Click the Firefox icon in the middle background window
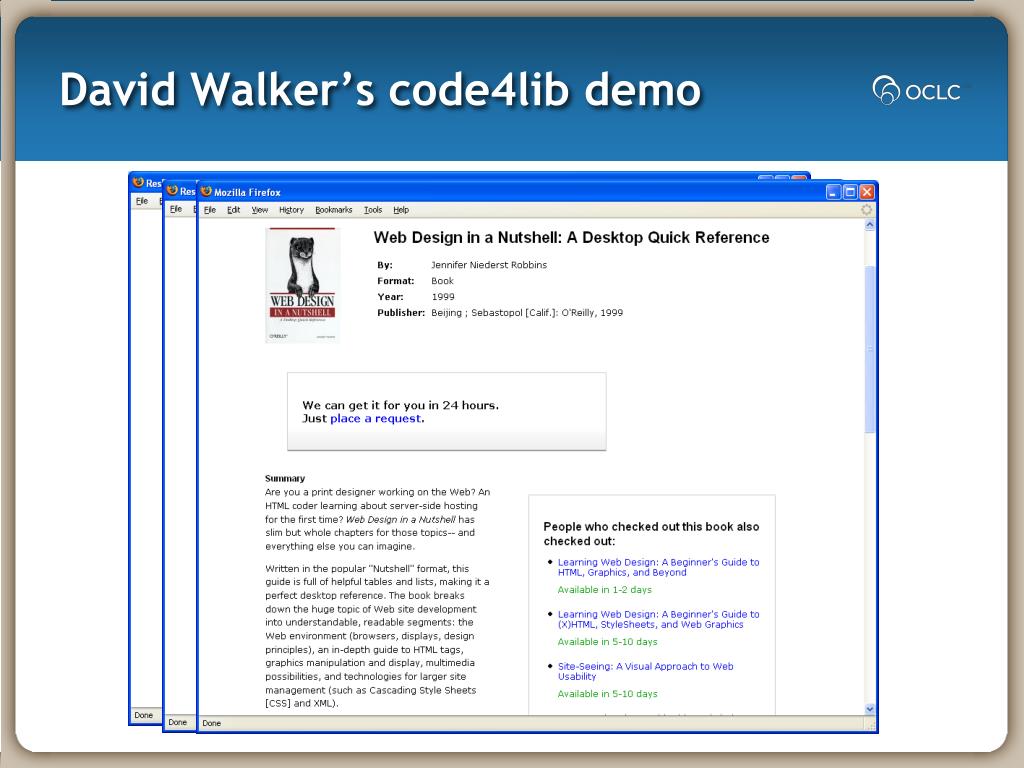1024x768 pixels. coord(172,190)
